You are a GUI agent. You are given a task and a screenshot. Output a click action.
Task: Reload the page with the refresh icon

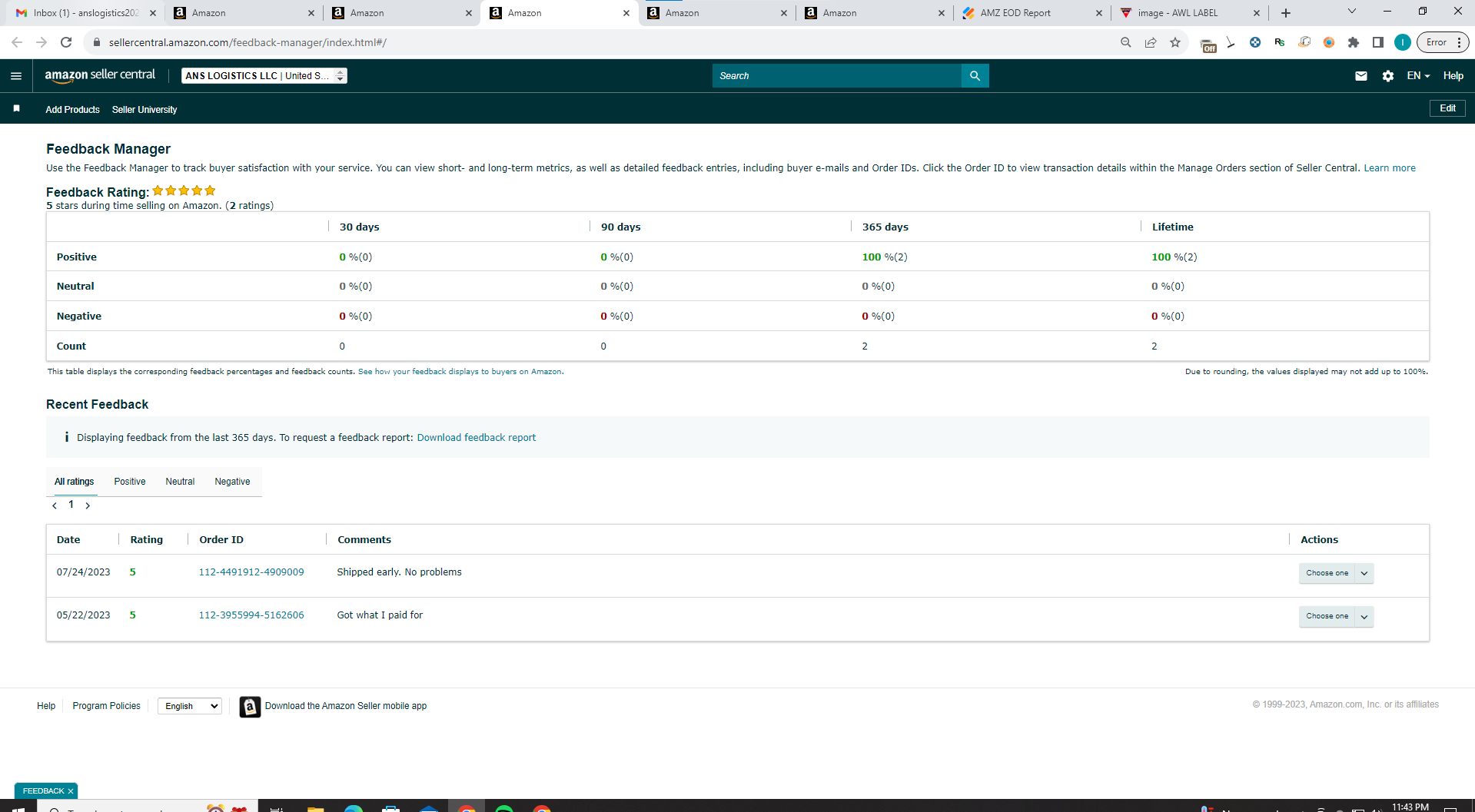(66, 42)
